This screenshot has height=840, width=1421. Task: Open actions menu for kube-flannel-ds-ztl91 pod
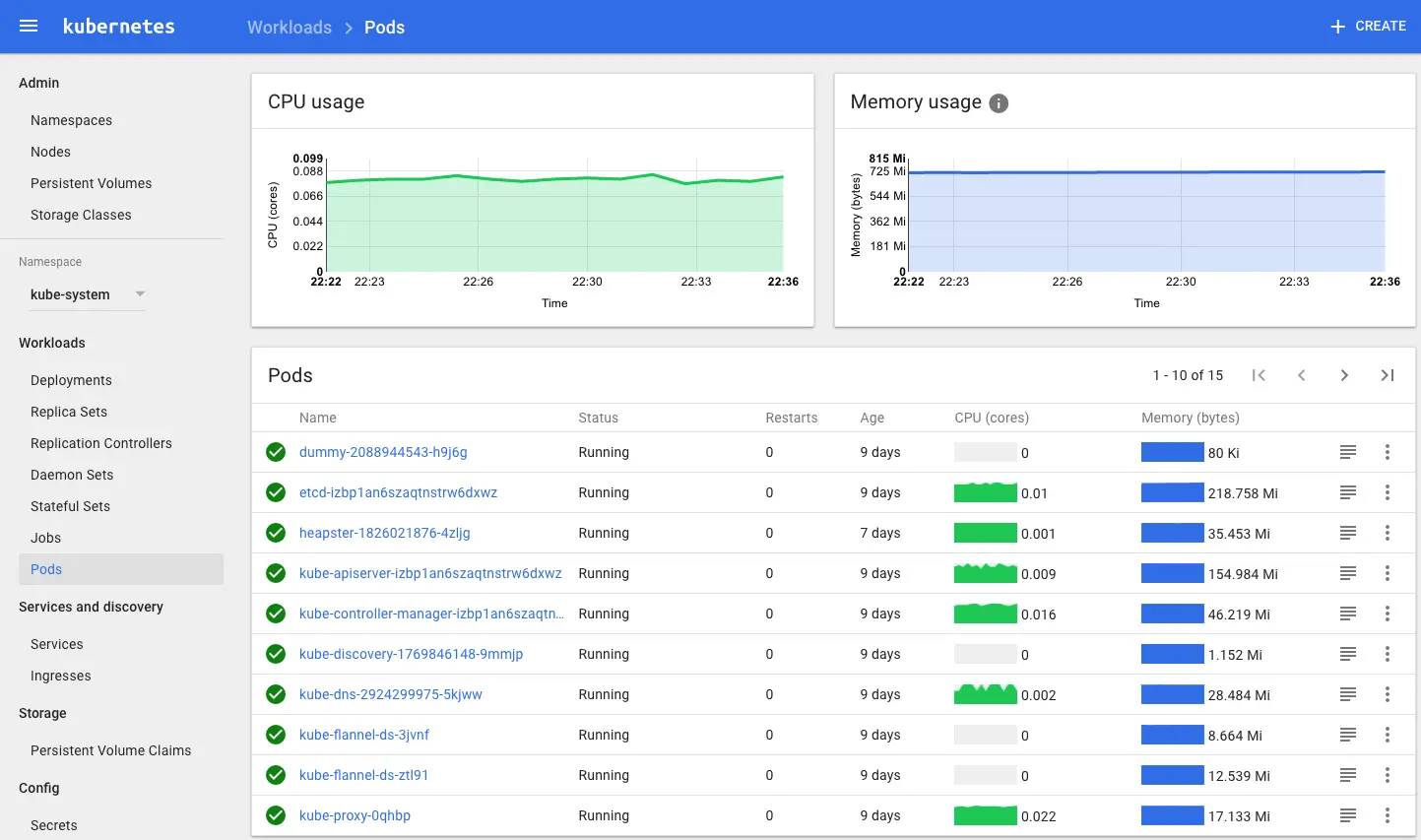point(1388,775)
